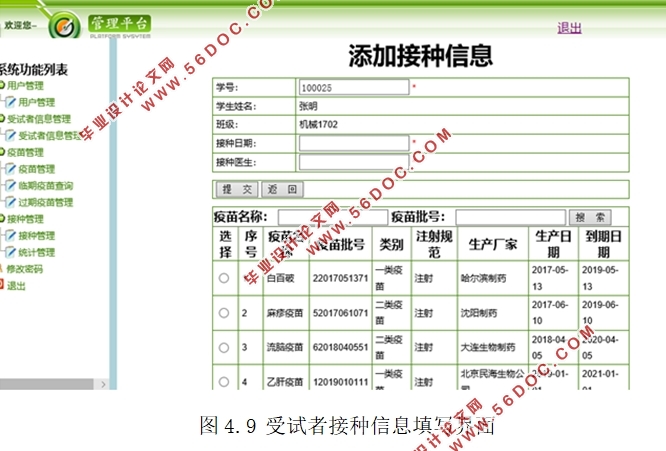
Task: Collapse the 用户管理 parent group
Action: 2,85
